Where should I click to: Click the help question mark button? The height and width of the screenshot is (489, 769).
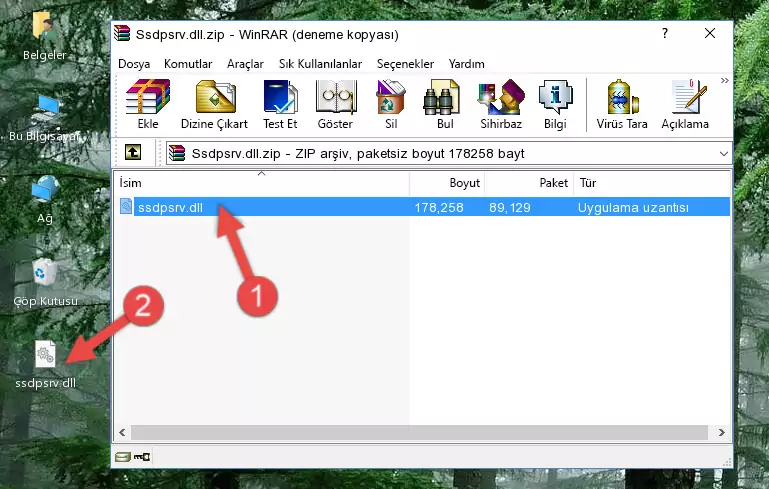point(665,33)
